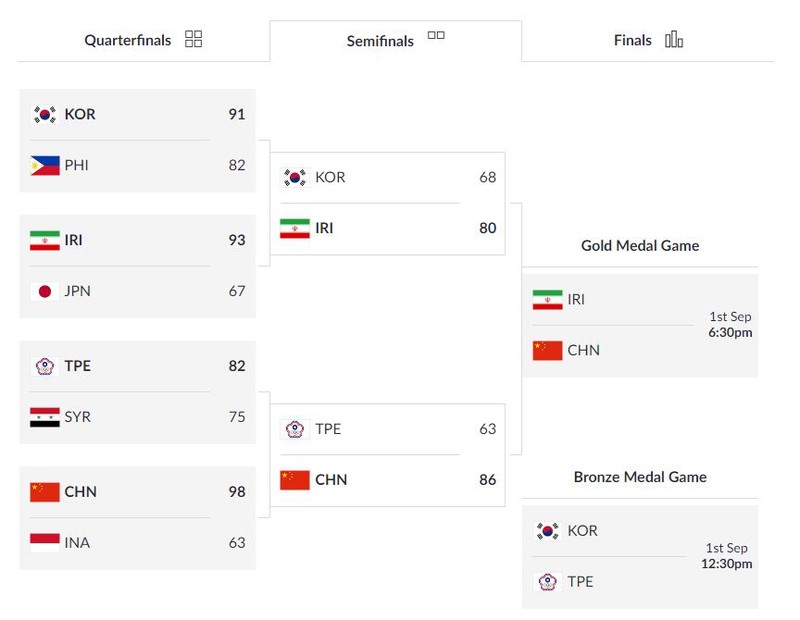Click the Bronze Medal Game 12:30pm time
This screenshot has width=800, height=620.
tap(727, 564)
